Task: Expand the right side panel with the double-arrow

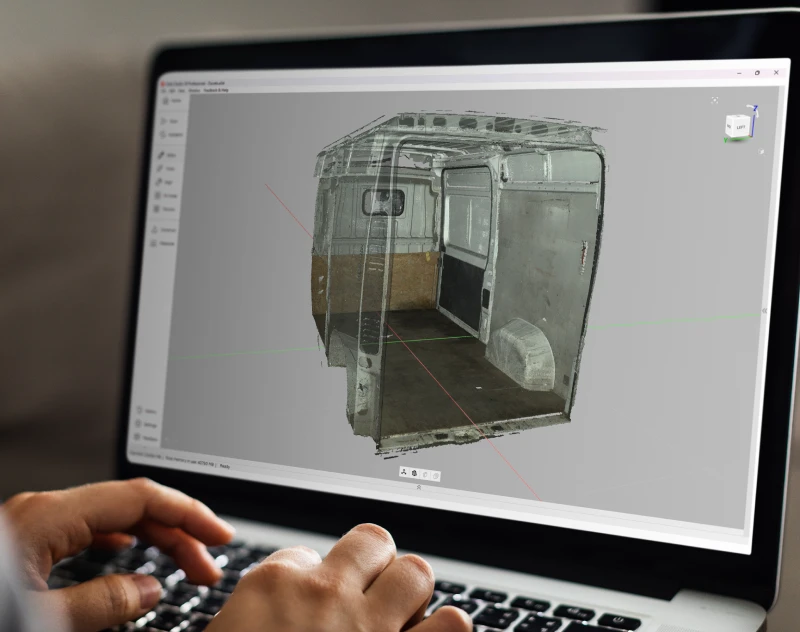Action: tap(764, 311)
